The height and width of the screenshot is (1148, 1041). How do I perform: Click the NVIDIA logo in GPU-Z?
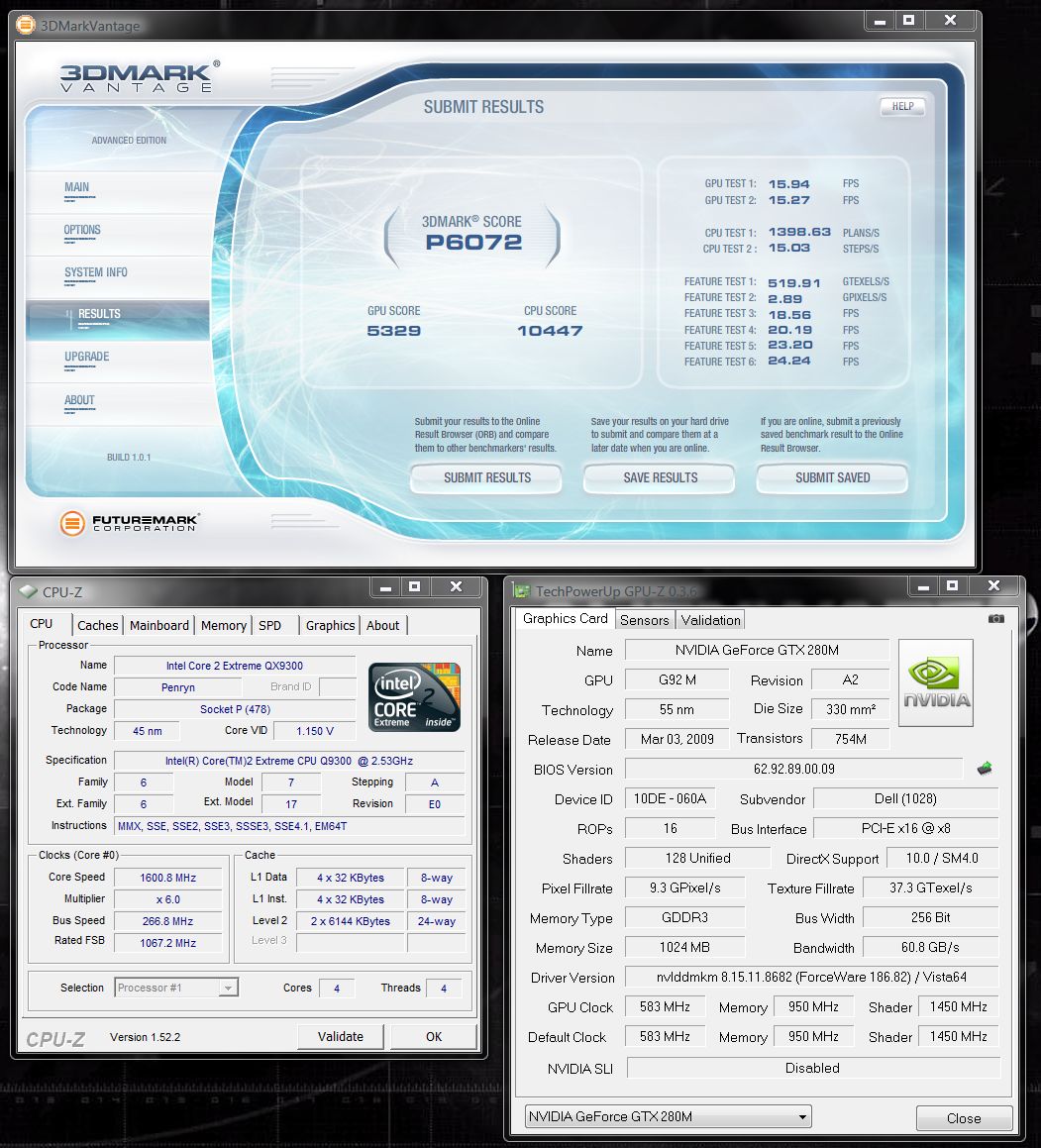936,682
